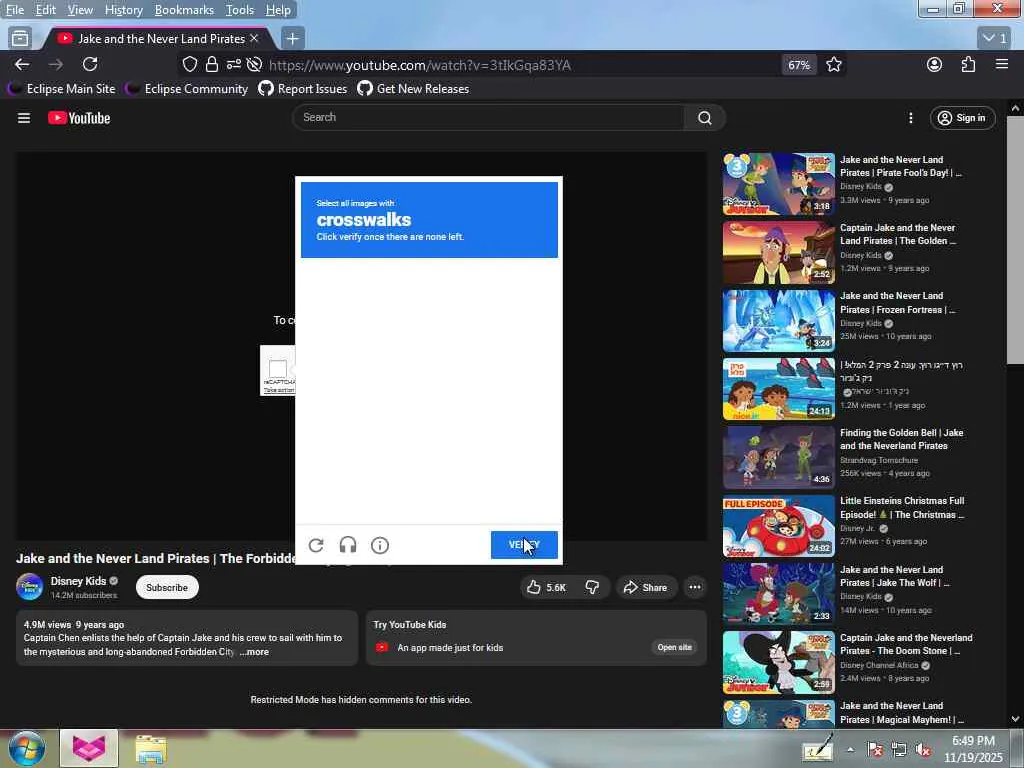Open the reCAPTCHA help info icon
This screenshot has width=1024, height=768.
coord(380,545)
